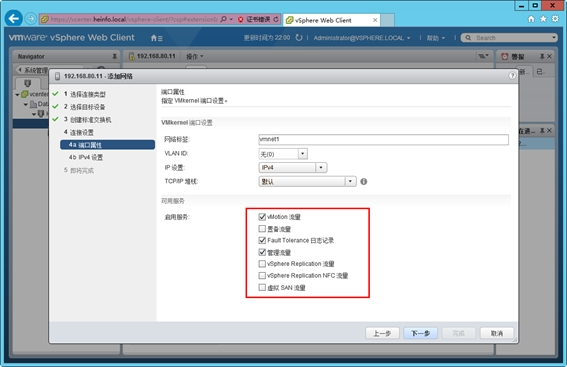Collapse the Datacenter tree node
The height and width of the screenshot is (367, 567).
[25, 104]
